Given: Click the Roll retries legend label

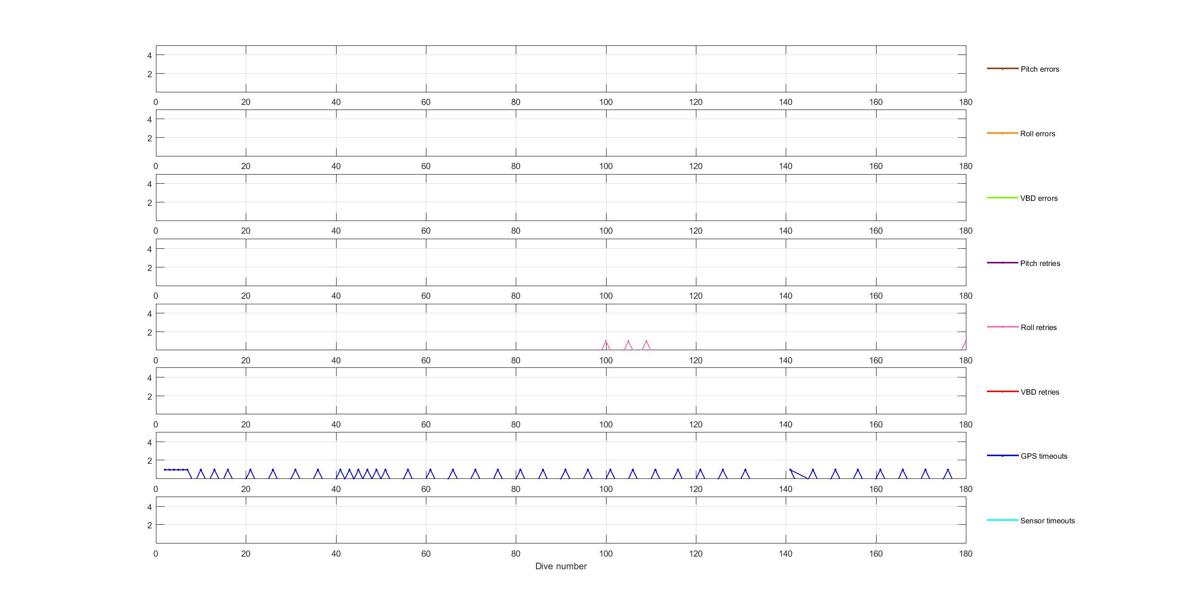Looking at the screenshot, I should tap(1038, 327).
